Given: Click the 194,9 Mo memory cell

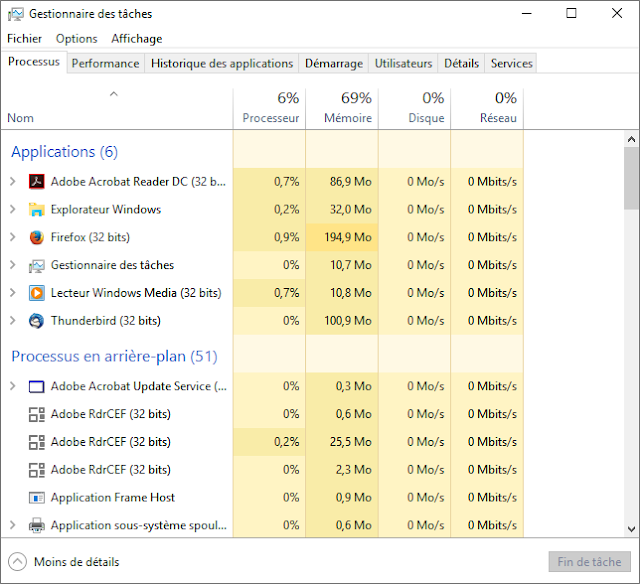Looking at the screenshot, I should coord(342,237).
